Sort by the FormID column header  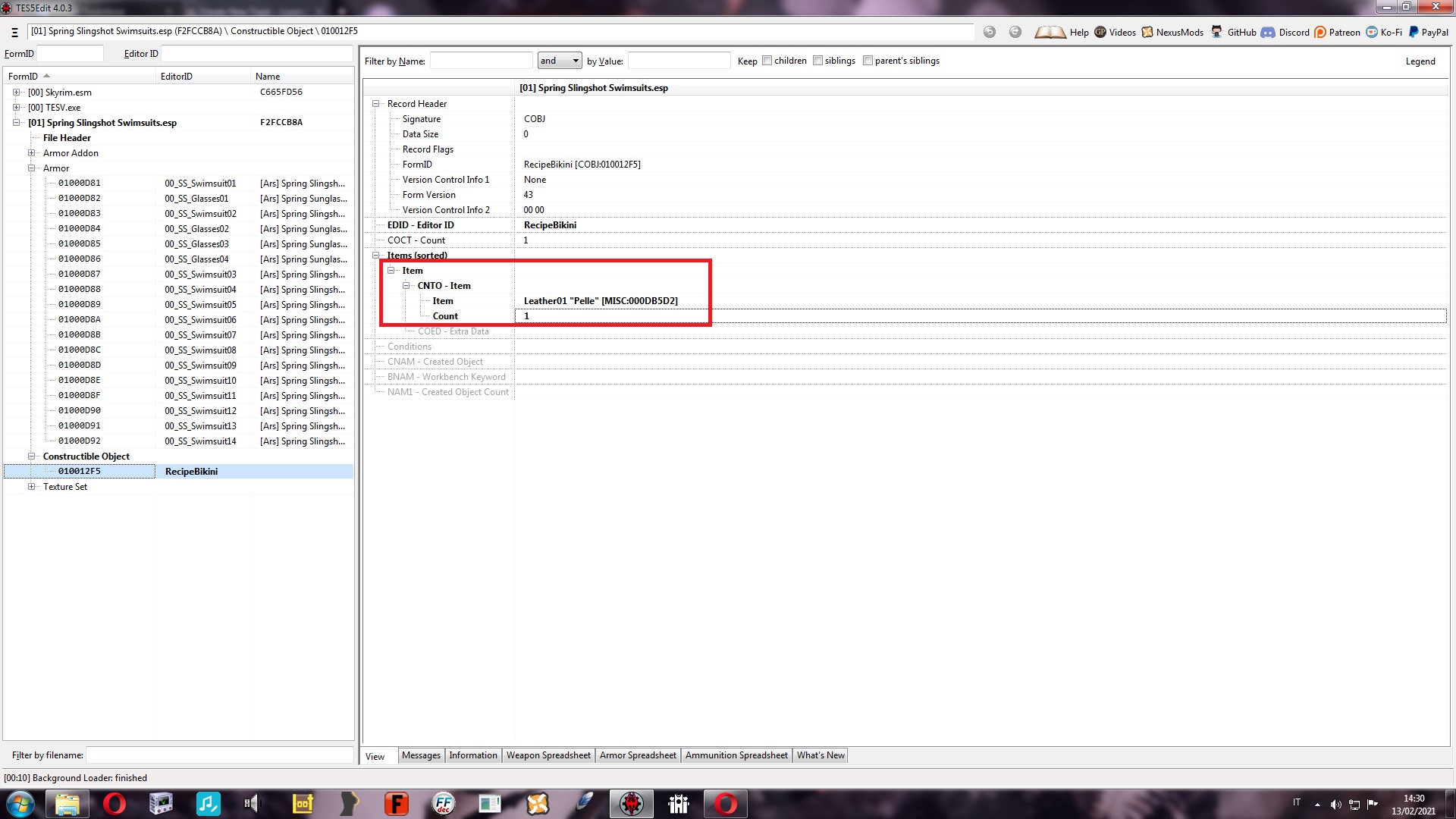tap(80, 77)
